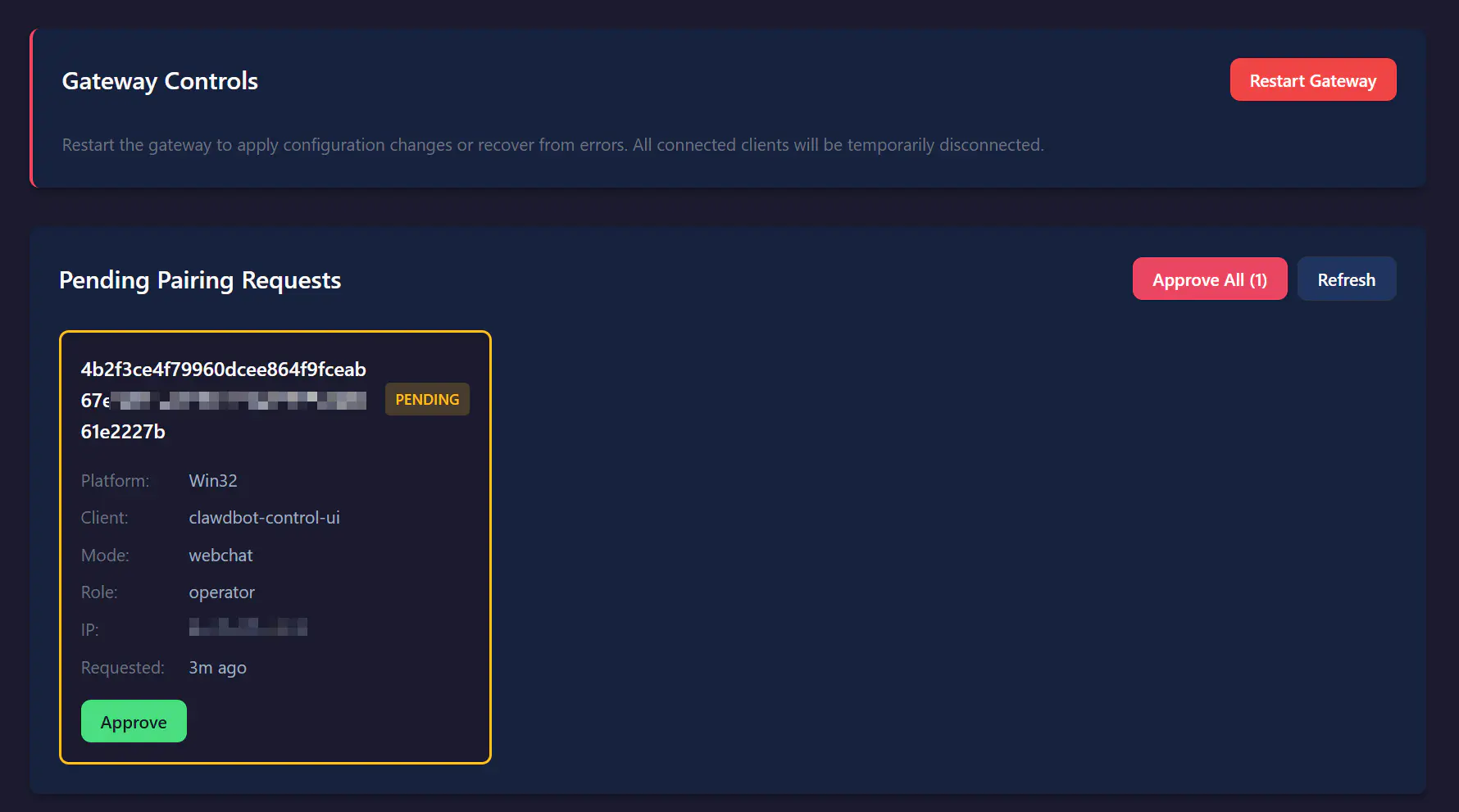Select the Win32 platform value
This screenshot has width=1459, height=812.
click(213, 481)
